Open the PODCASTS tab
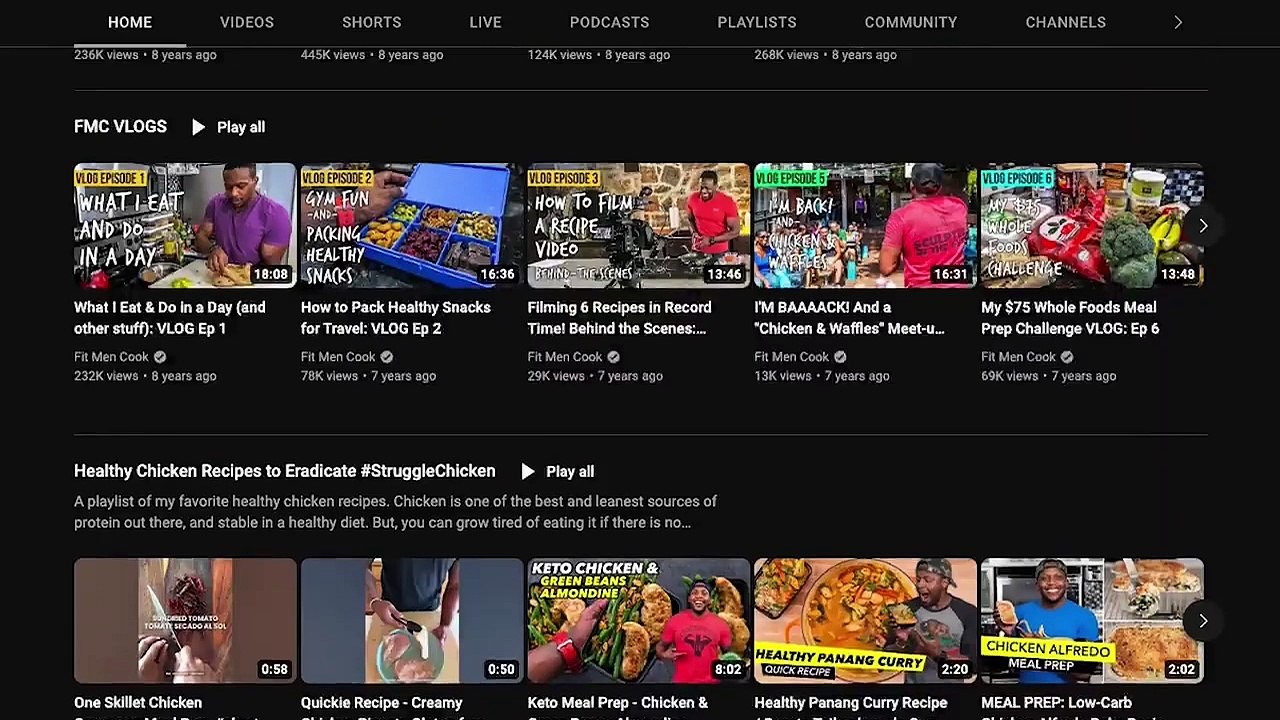The width and height of the screenshot is (1280, 720). click(610, 22)
